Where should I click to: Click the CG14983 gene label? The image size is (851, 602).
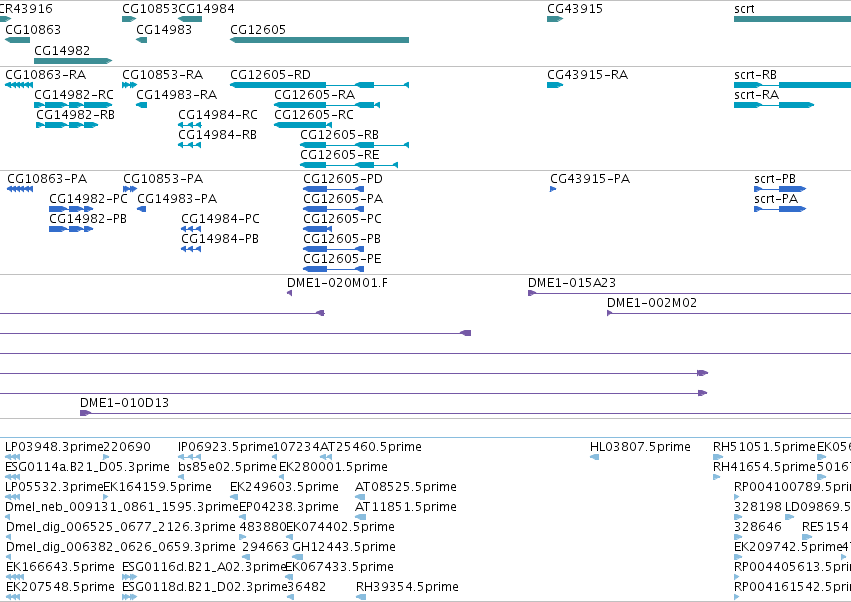click(x=164, y=29)
